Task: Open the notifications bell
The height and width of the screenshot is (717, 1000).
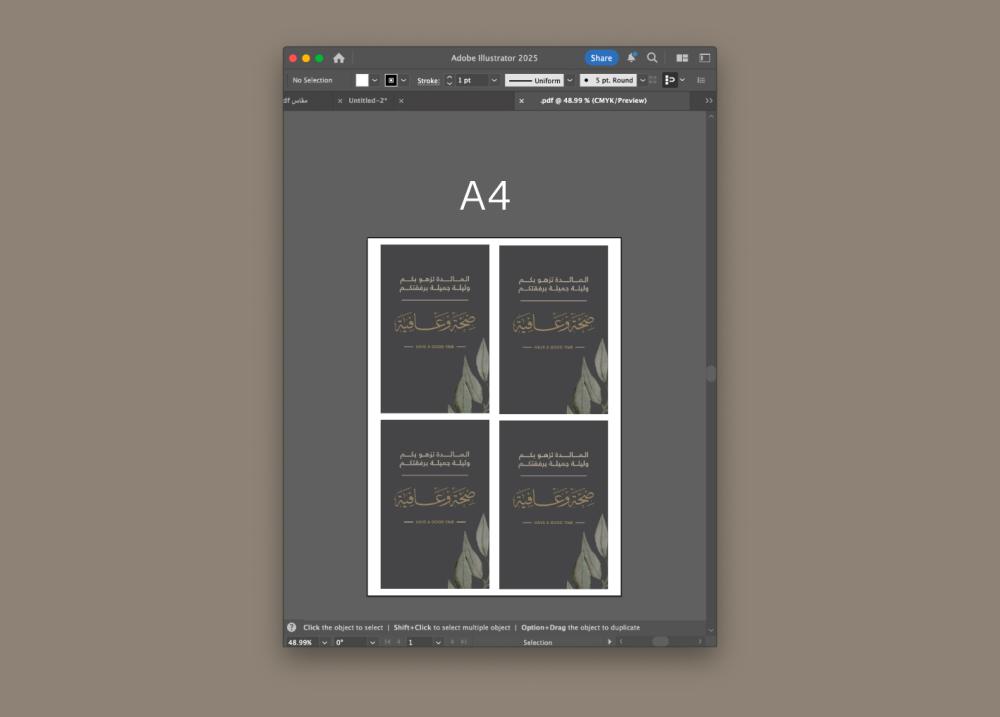Action: point(631,58)
